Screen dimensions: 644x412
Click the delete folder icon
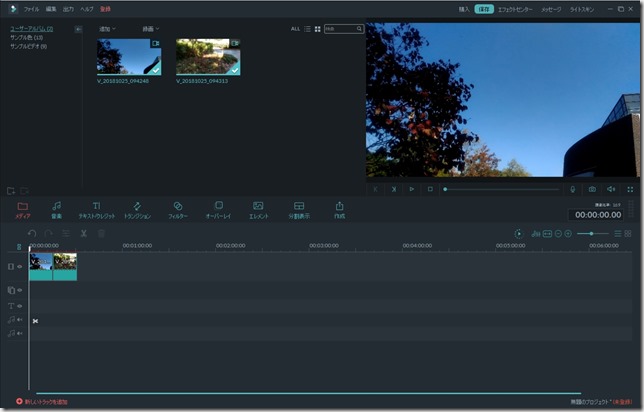[x=24, y=191]
